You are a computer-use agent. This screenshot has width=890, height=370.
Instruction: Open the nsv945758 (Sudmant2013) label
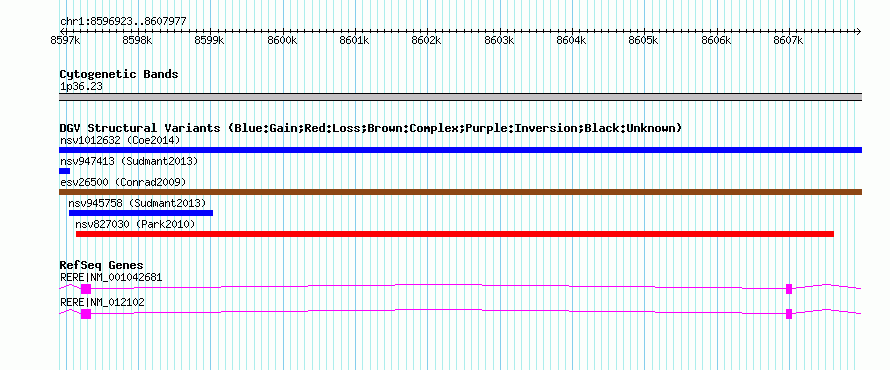point(137,203)
